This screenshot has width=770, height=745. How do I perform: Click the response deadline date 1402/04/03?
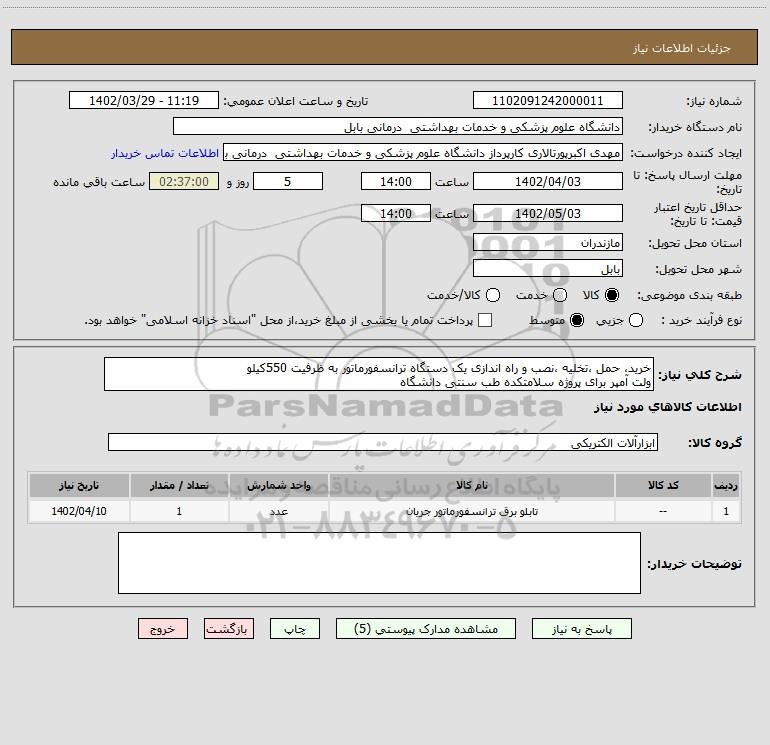coord(548,181)
